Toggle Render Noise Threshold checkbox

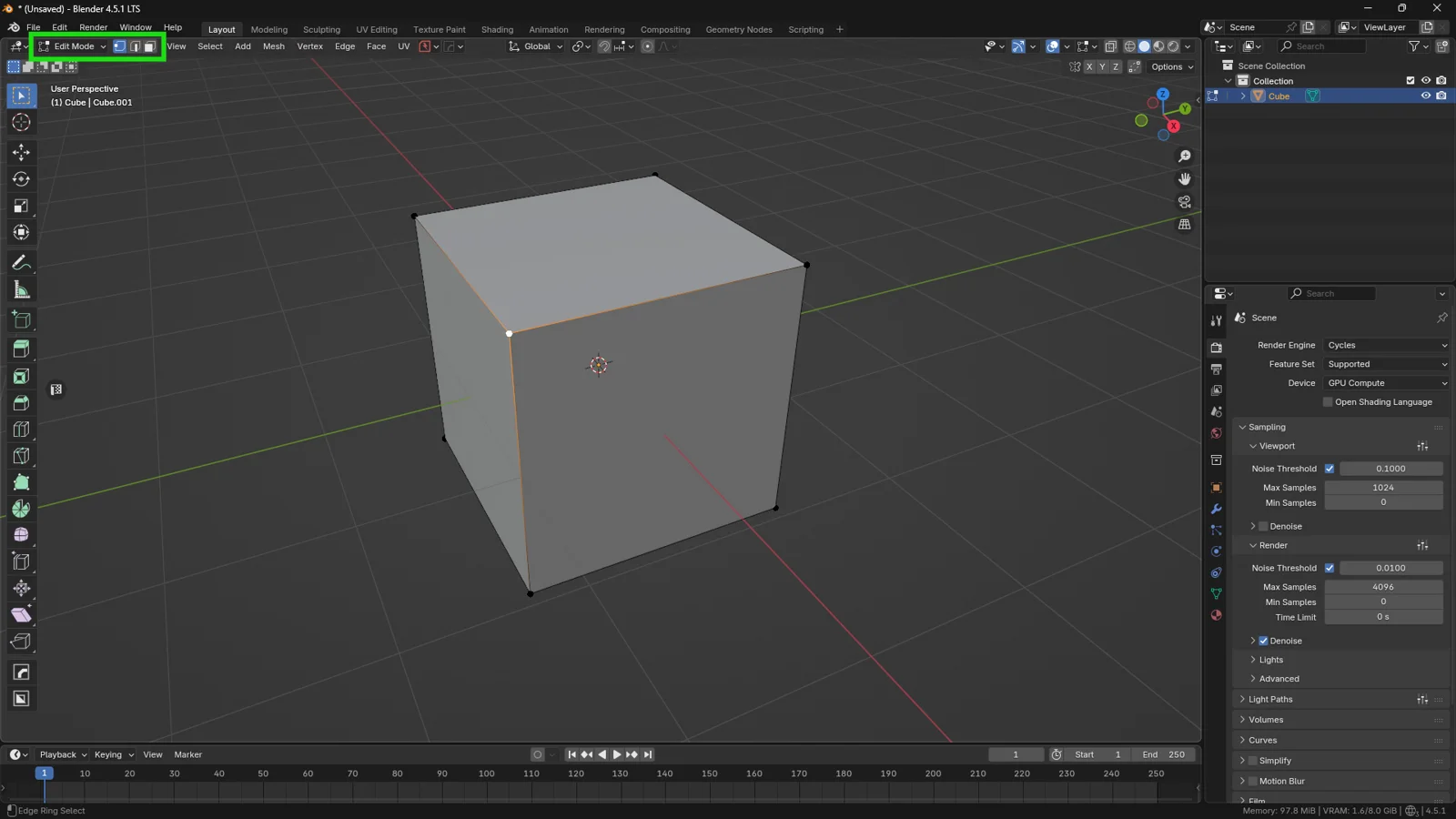point(1330,568)
